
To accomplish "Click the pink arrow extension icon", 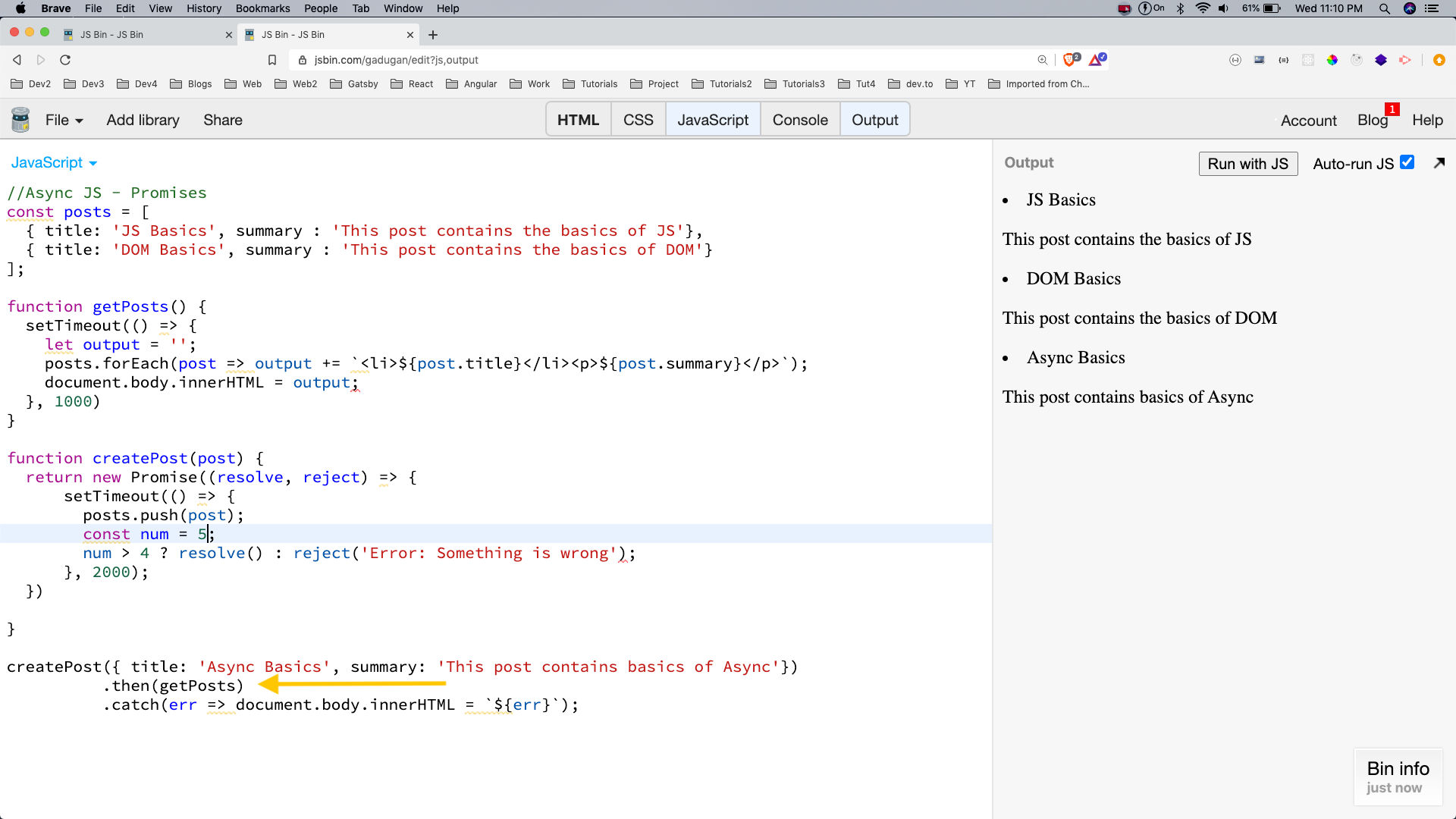I will click(x=1405, y=60).
